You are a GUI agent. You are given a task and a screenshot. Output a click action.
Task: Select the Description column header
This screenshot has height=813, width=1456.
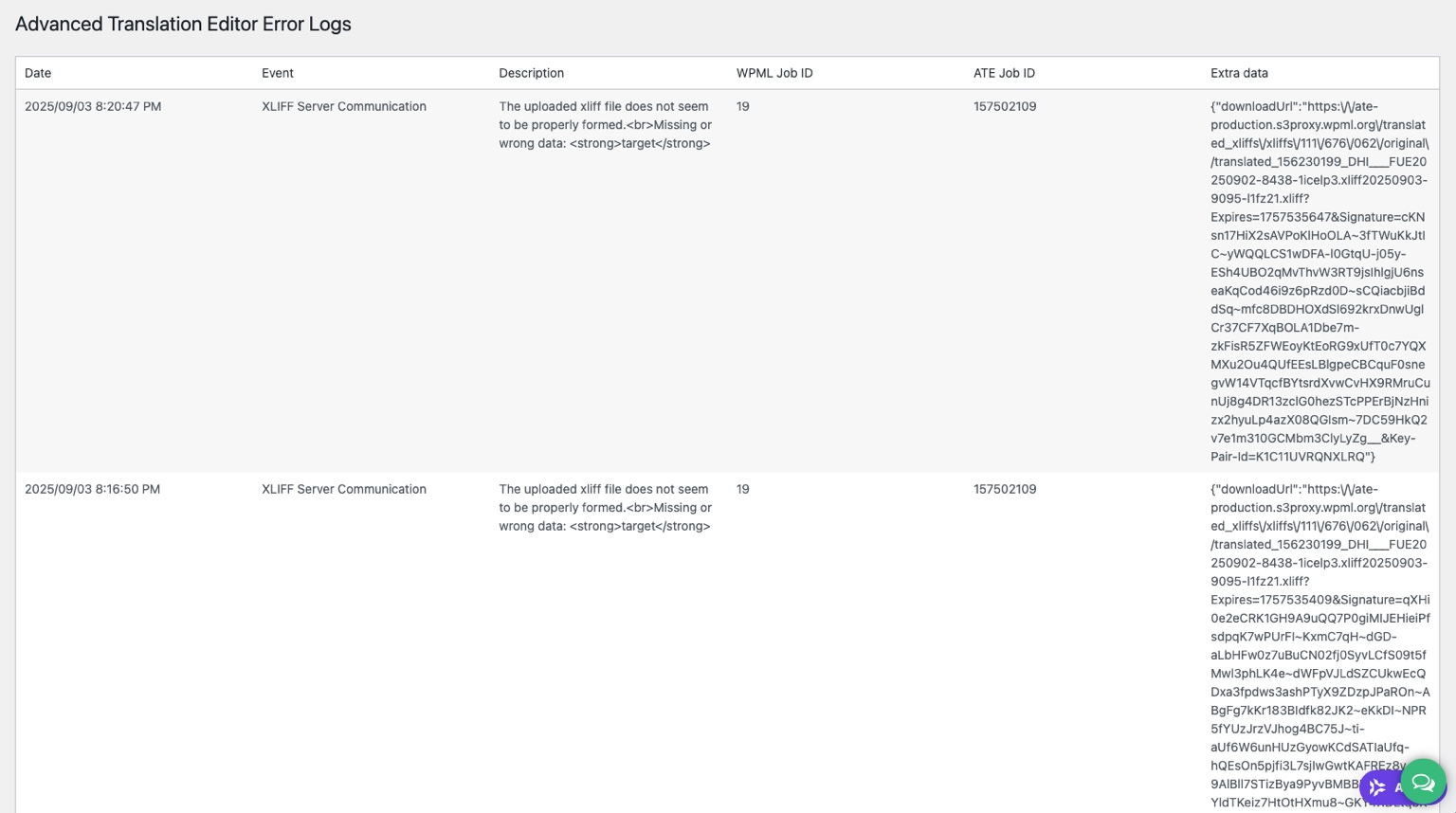coord(531,73)
